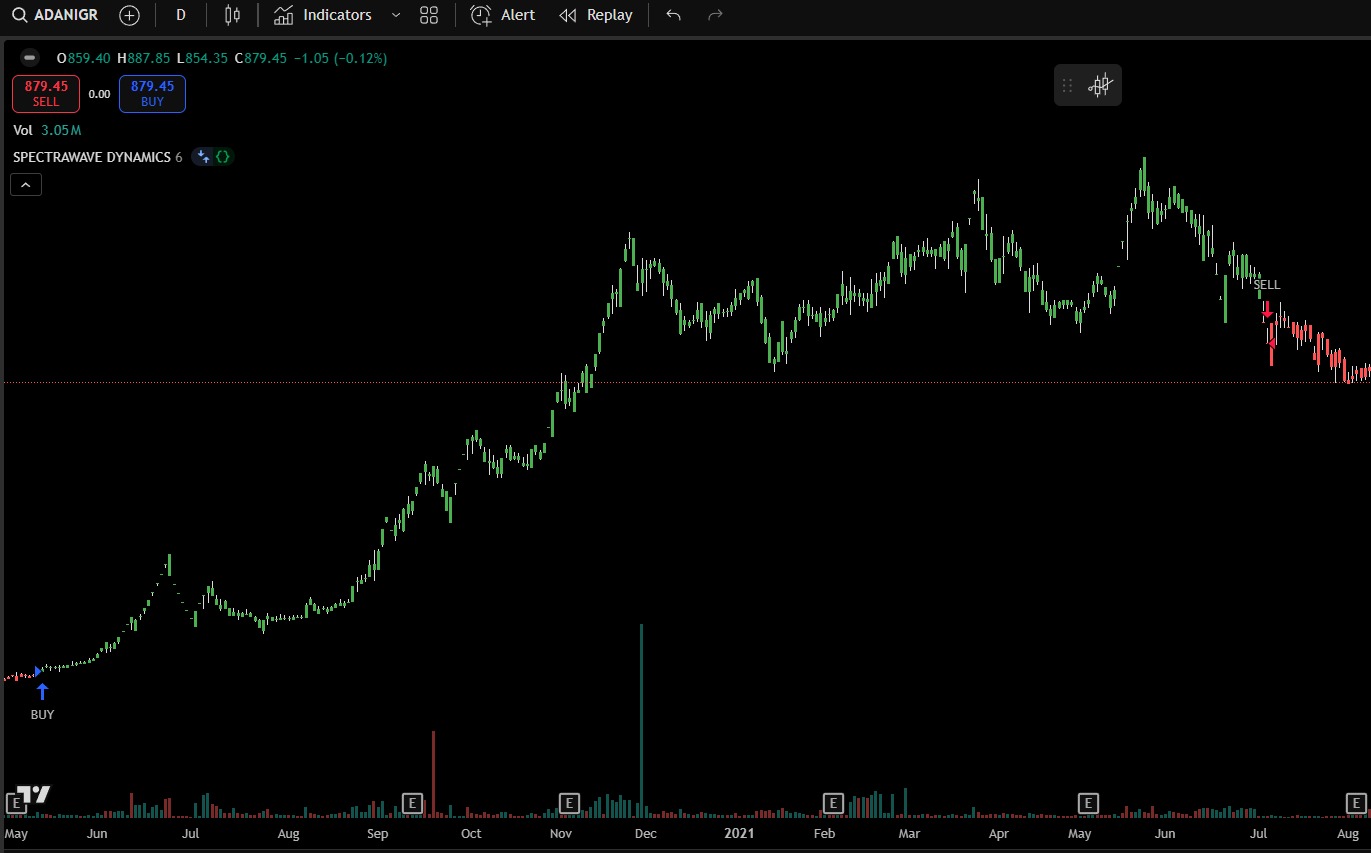Viewport: 1371px width, 853px height.
Task: Click the −1.05 (−0.12%) change value
Action: [x=340, y=58]
